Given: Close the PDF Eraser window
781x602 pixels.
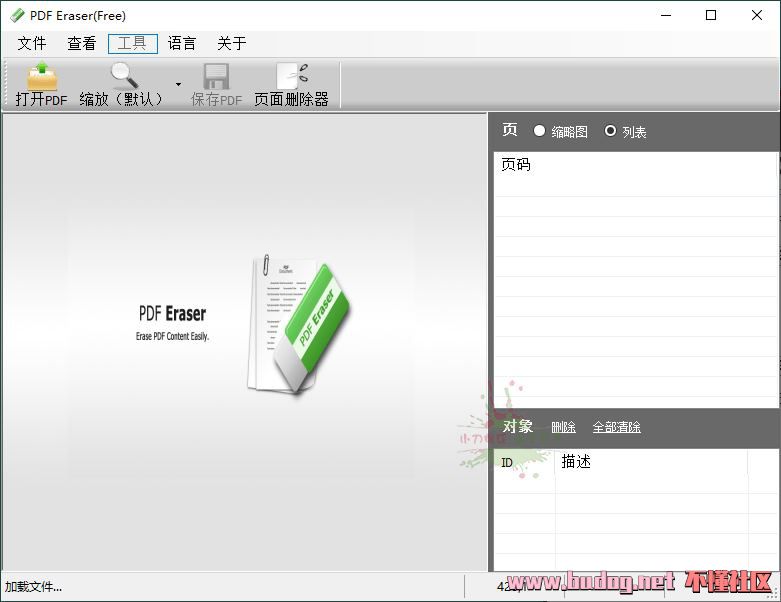Looking at the screenshot, I should tap(757, 15).
